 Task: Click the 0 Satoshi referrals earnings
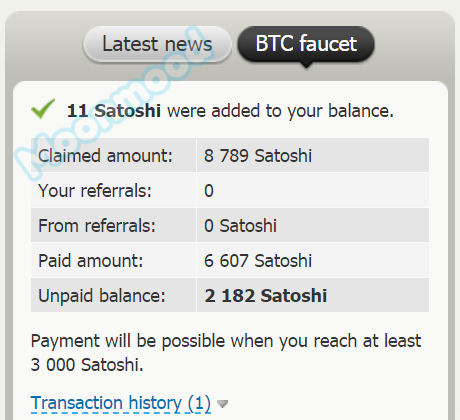tap(240, 226)
